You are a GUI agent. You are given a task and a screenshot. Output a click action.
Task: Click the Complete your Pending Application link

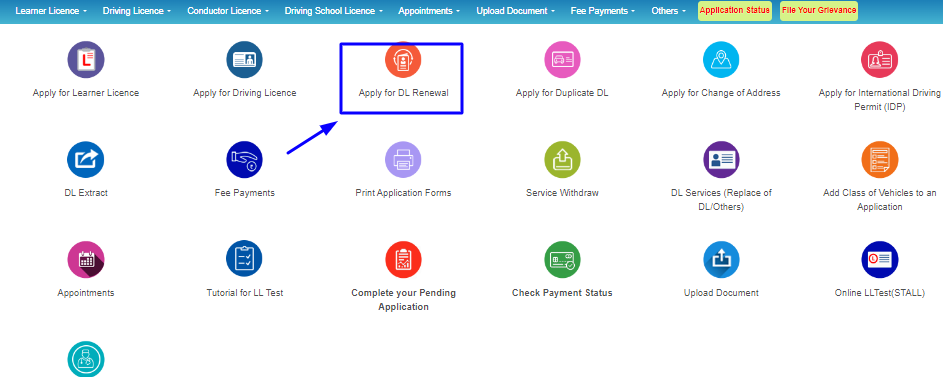404,299
